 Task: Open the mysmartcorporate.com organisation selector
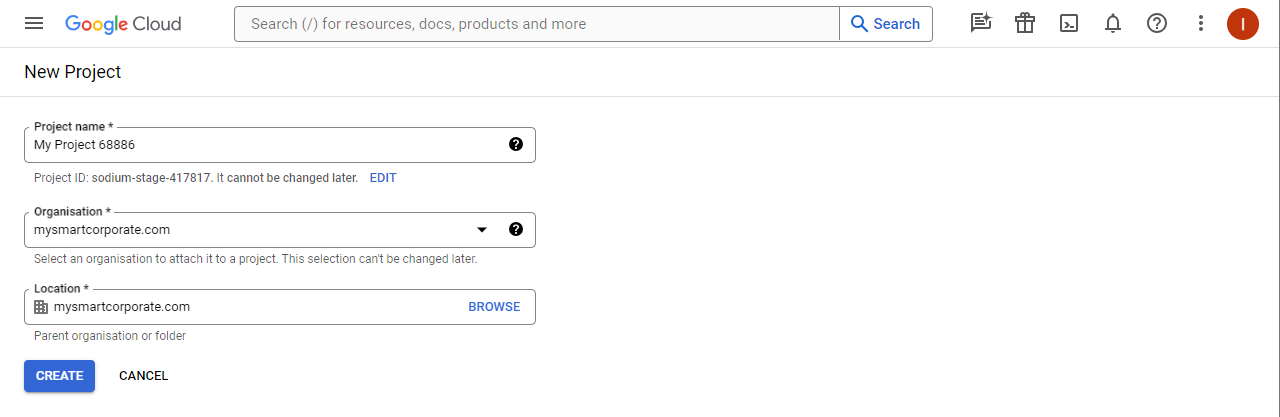pyautogui.click(x=250, y=230)
